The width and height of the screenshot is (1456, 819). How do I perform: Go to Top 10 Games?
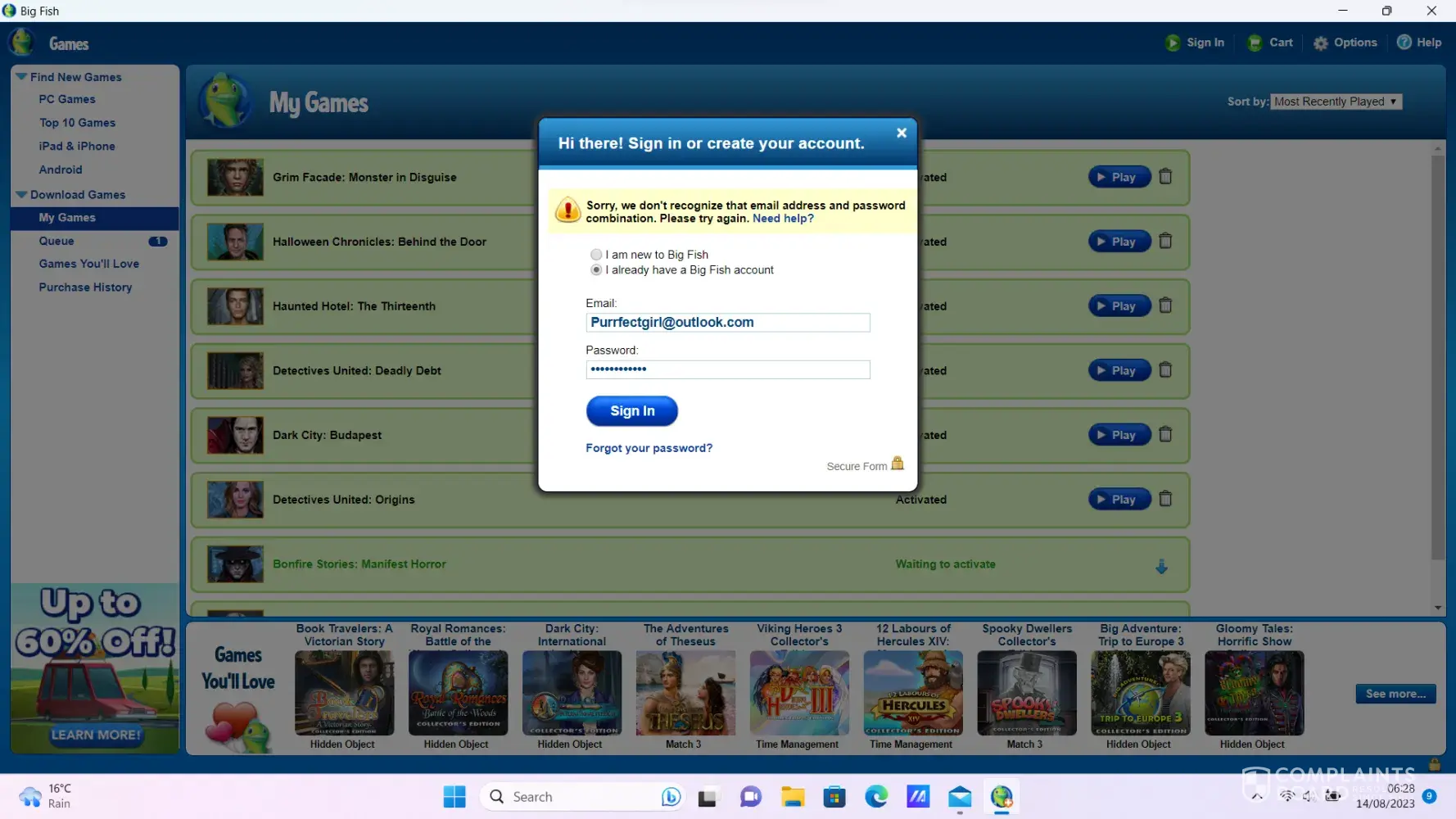[x=77, y=123]
